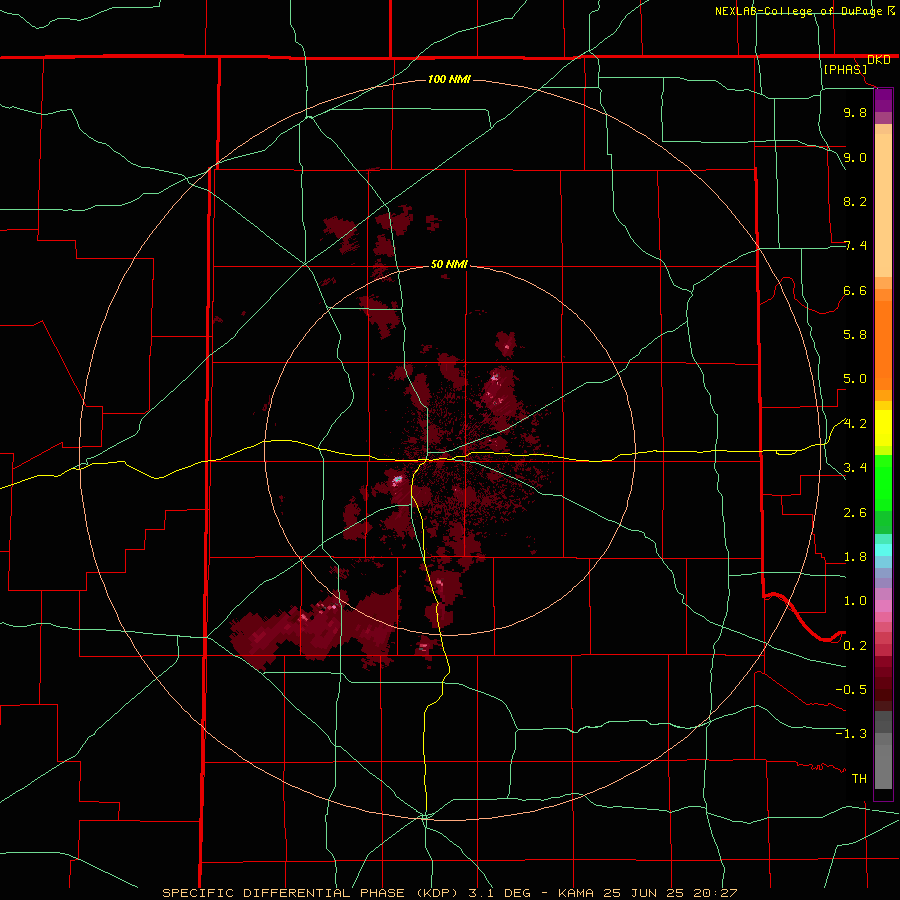Click the TH label on the legend
Screen dimensions: 900x900
859,779
